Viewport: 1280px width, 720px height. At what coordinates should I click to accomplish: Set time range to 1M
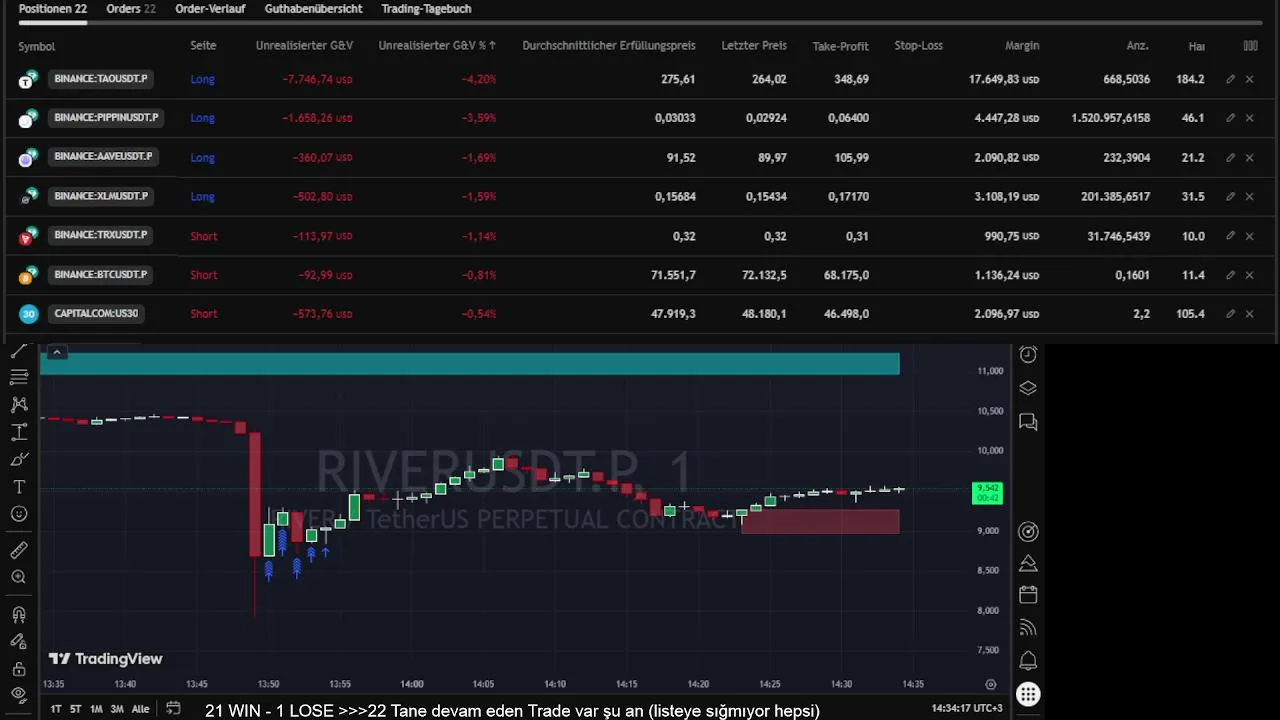click(96, 709)
